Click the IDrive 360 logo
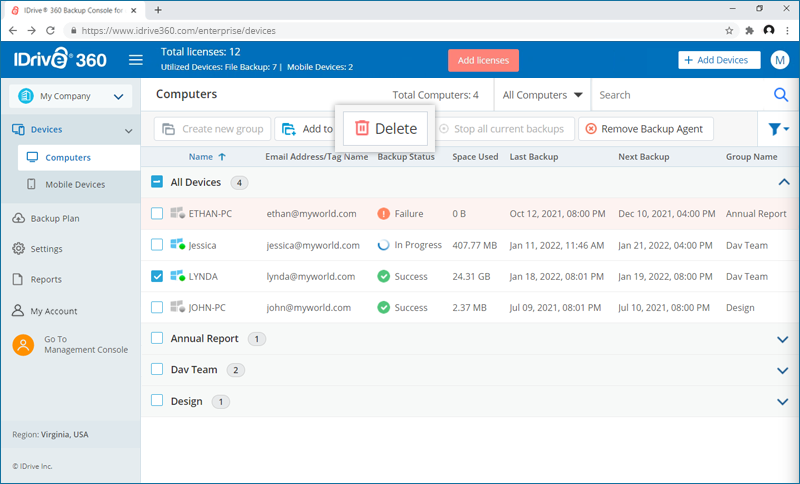The width and height of the screenshot is (800, 484). 60,59
